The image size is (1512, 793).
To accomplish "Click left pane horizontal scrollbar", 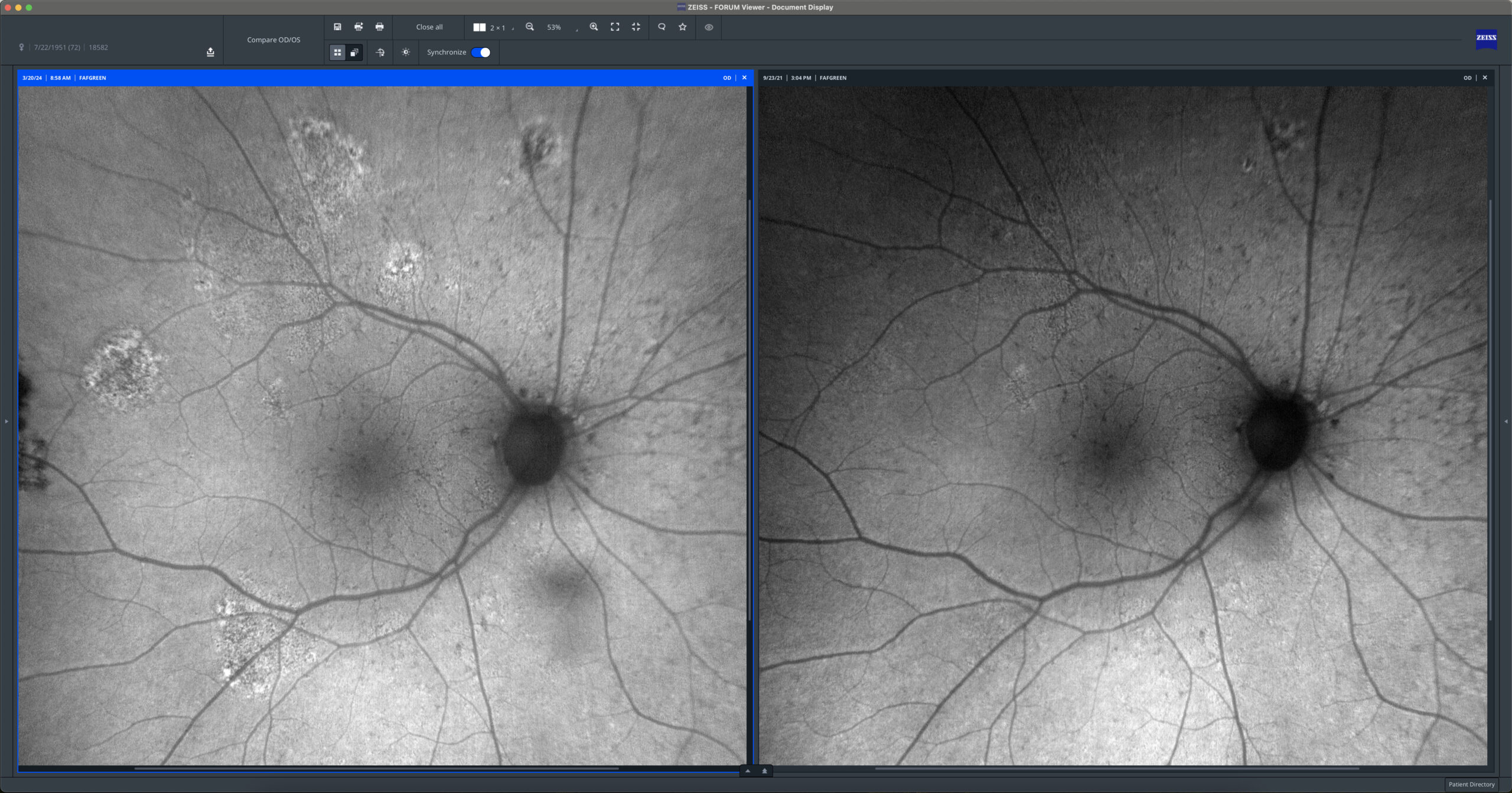I will pyautogui.click(x=376, y=768).
